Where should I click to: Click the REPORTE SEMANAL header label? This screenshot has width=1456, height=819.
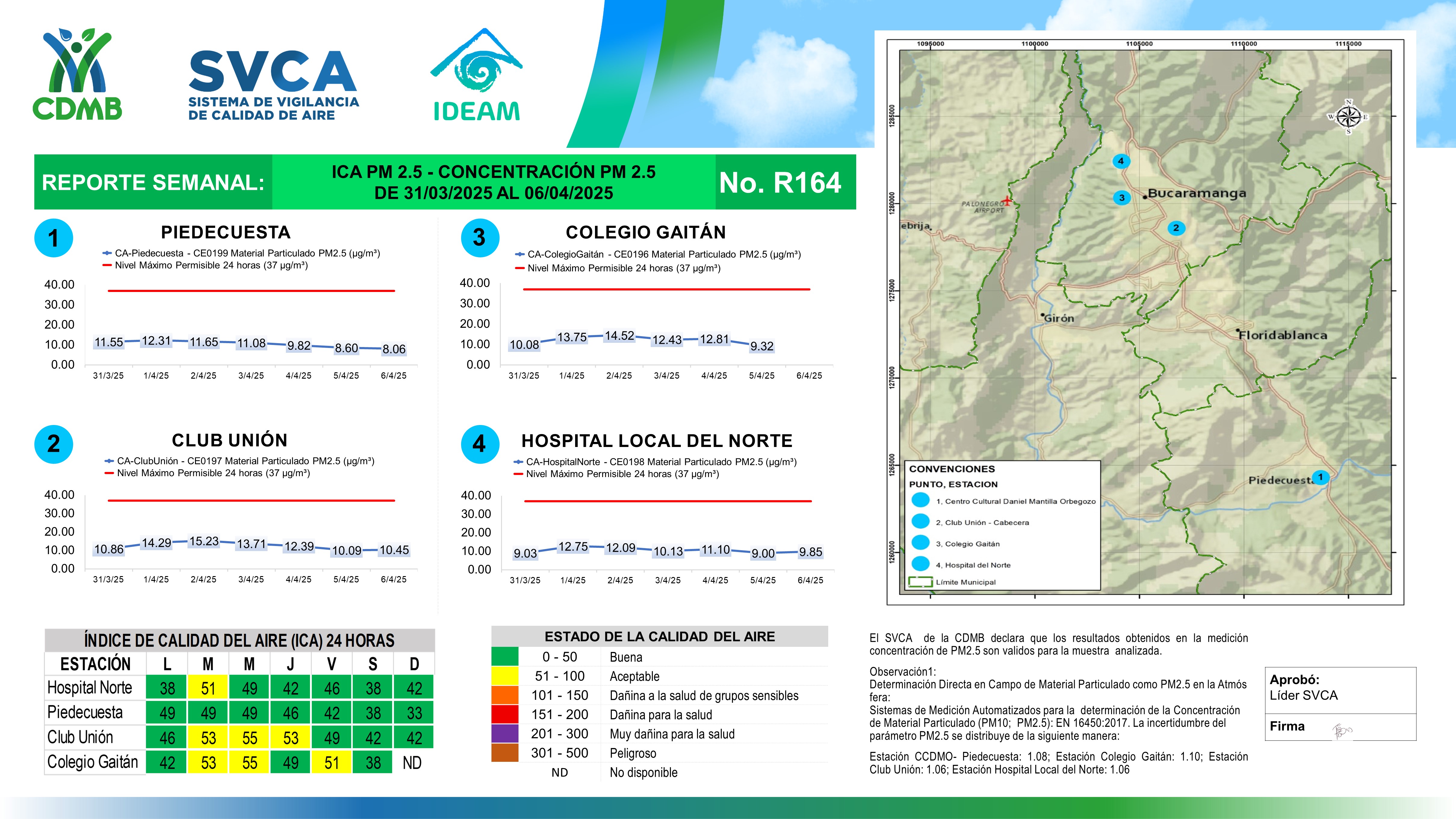pos(153,183)
